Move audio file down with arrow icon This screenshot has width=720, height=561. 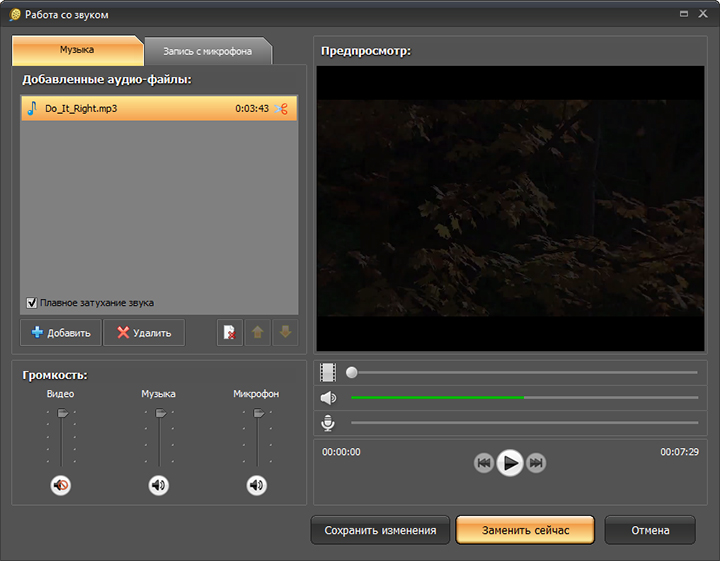285,333
